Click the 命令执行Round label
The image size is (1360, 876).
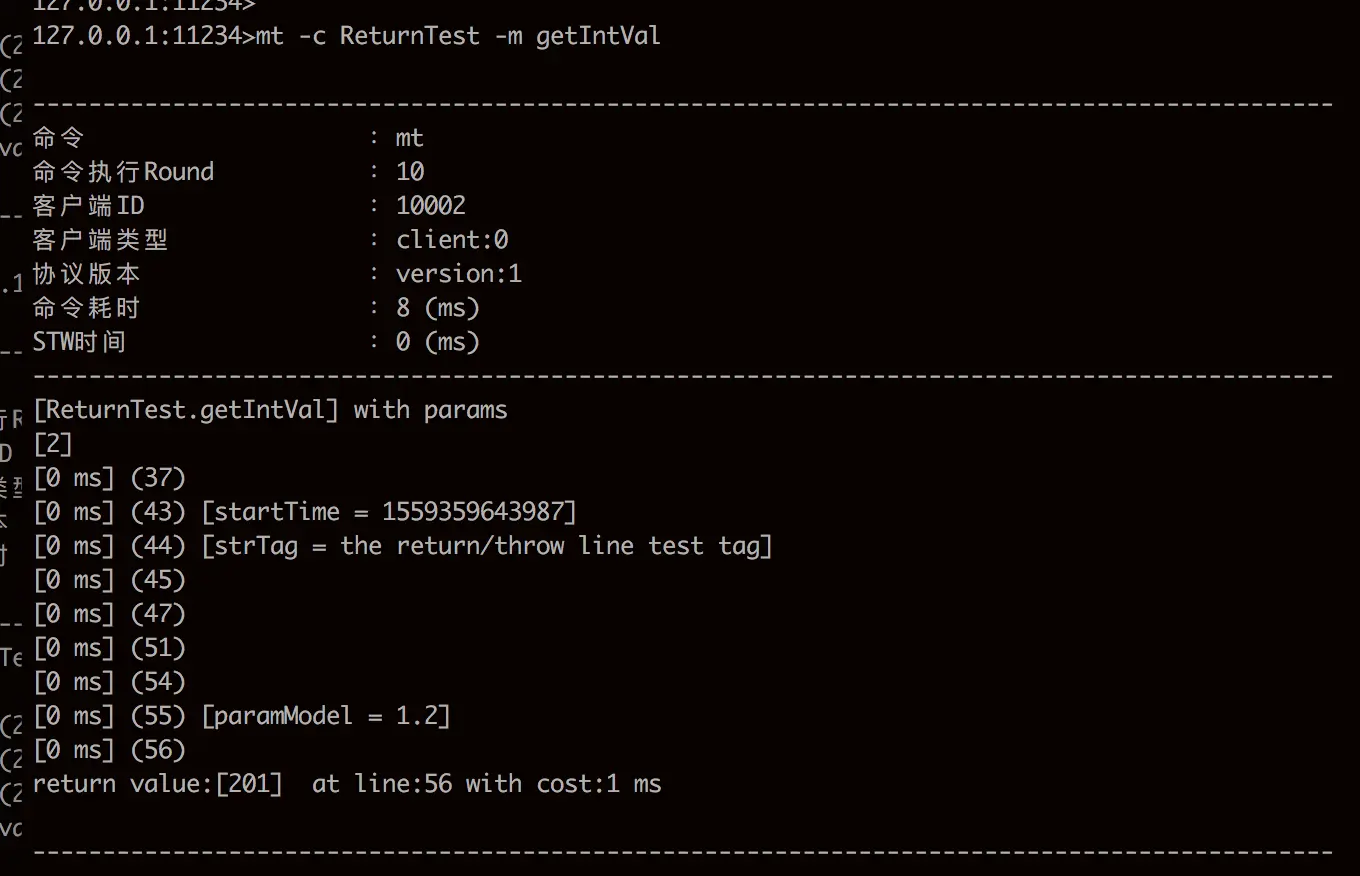click(123, 172)
